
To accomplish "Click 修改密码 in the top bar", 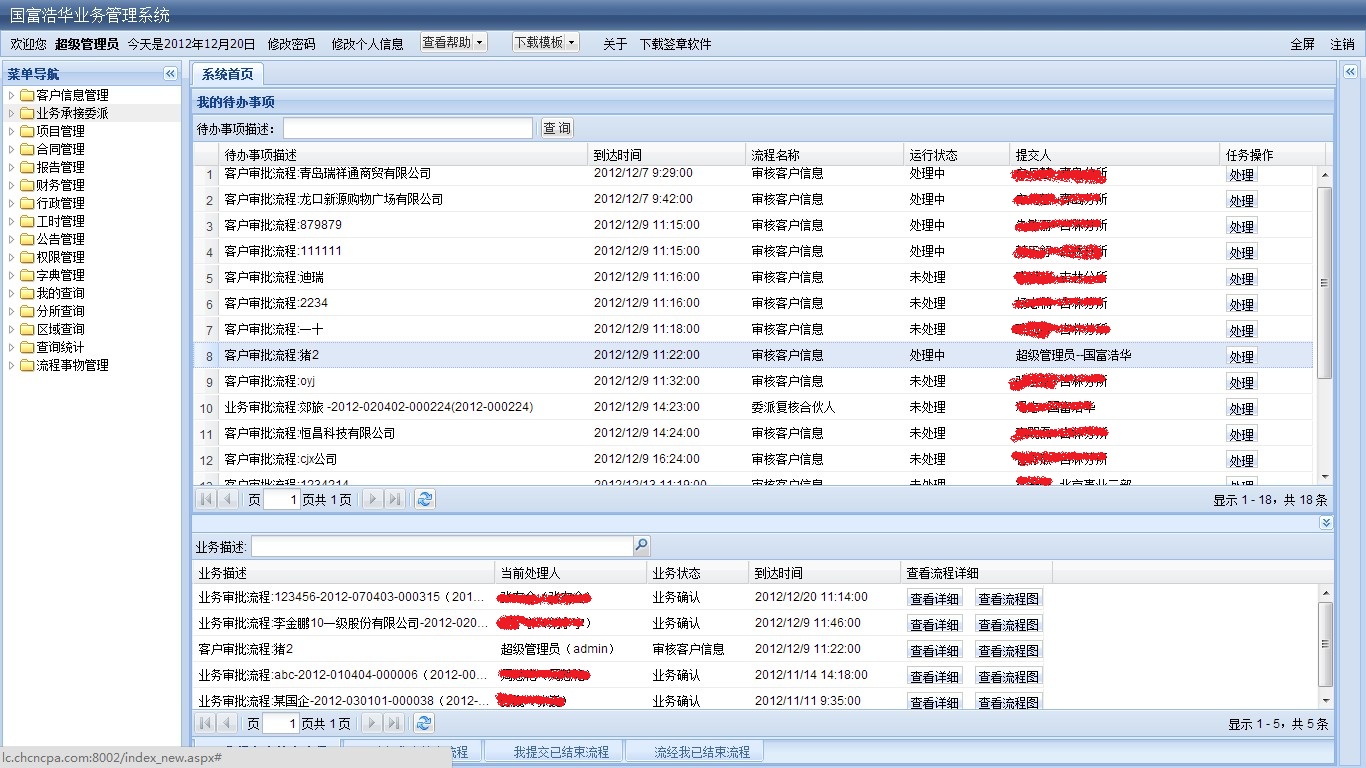I will tap(291, 44).
